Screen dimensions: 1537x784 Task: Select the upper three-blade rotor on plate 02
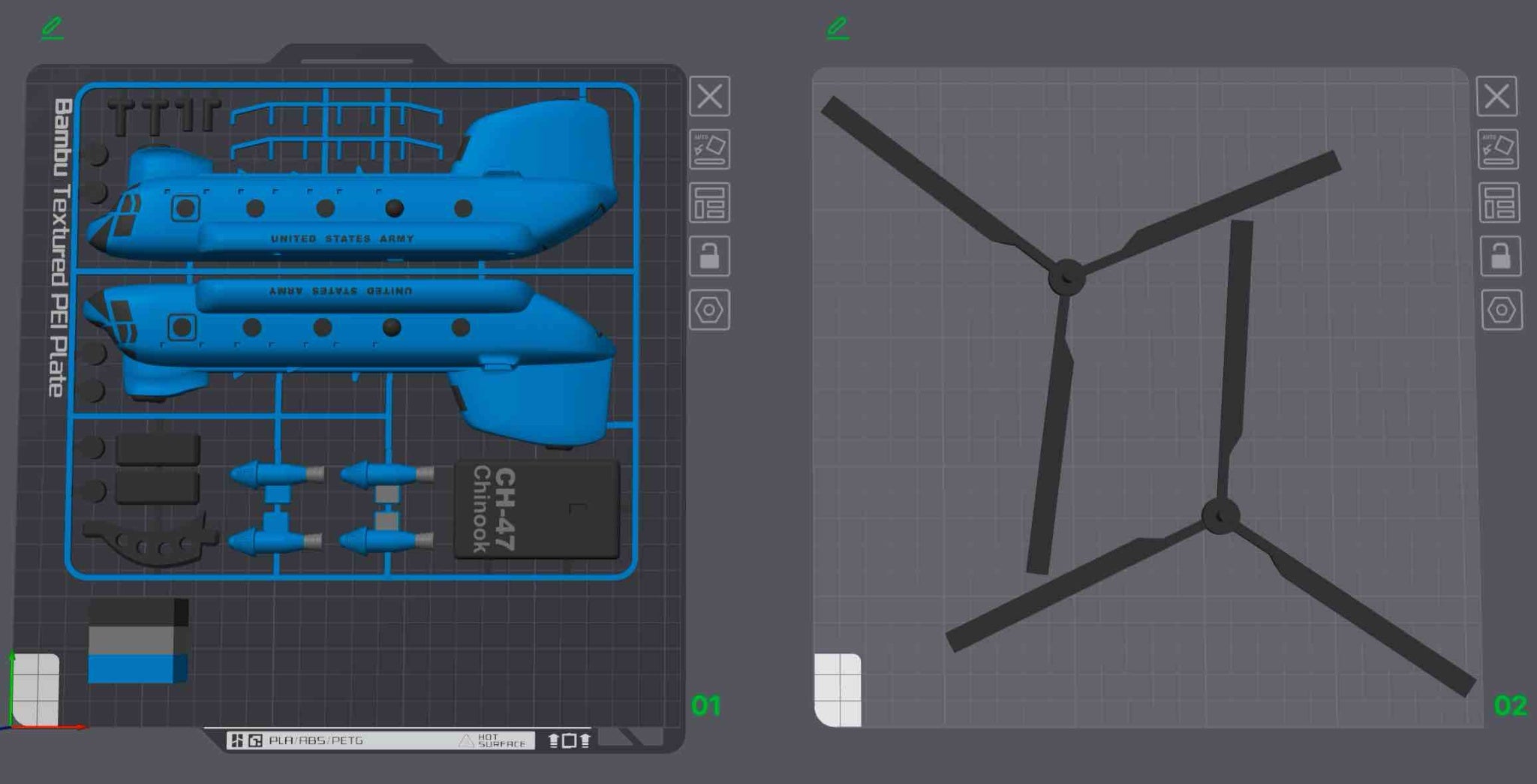tap(1066, 277)
